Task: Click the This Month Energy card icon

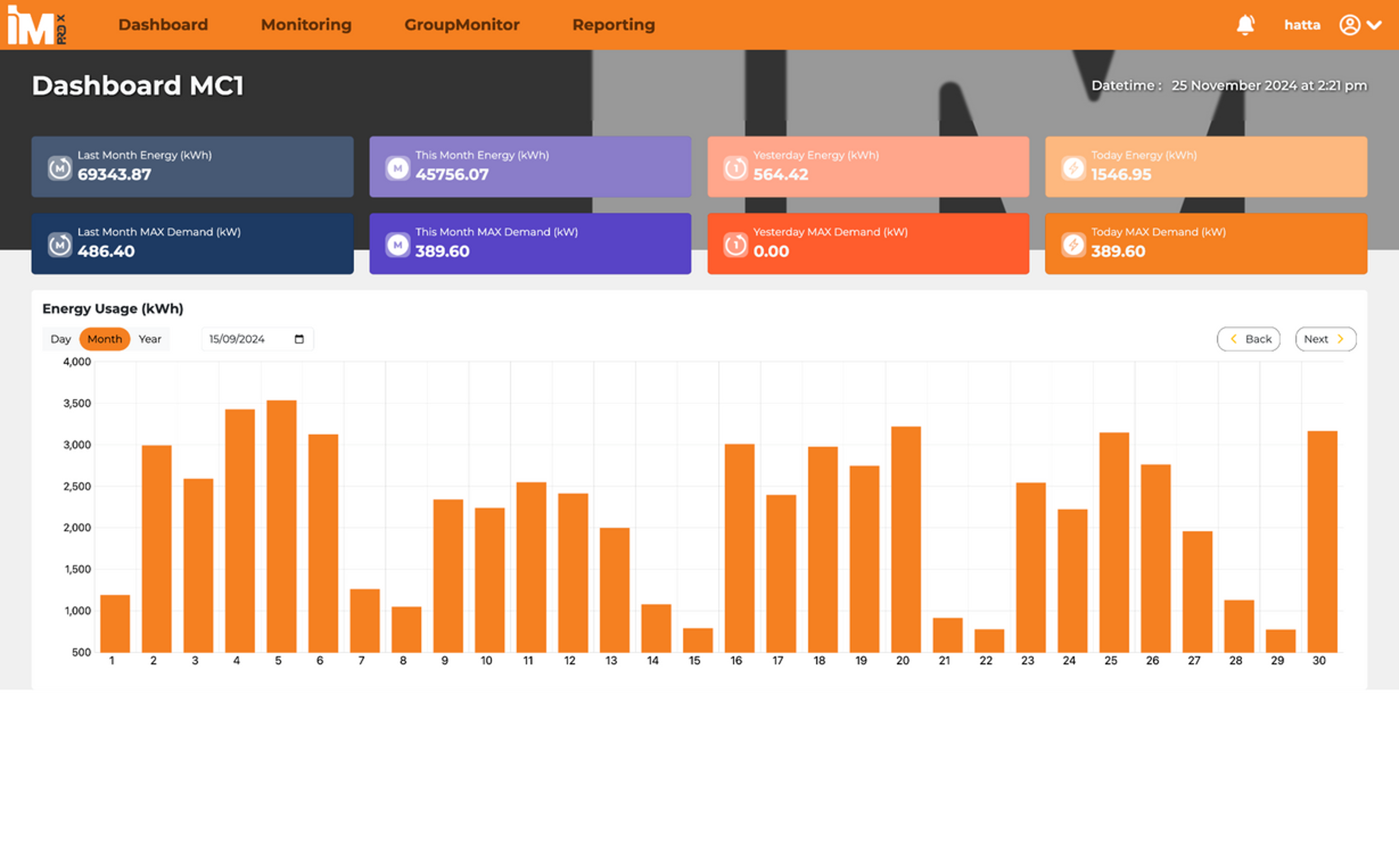Action: click(397, 168)
